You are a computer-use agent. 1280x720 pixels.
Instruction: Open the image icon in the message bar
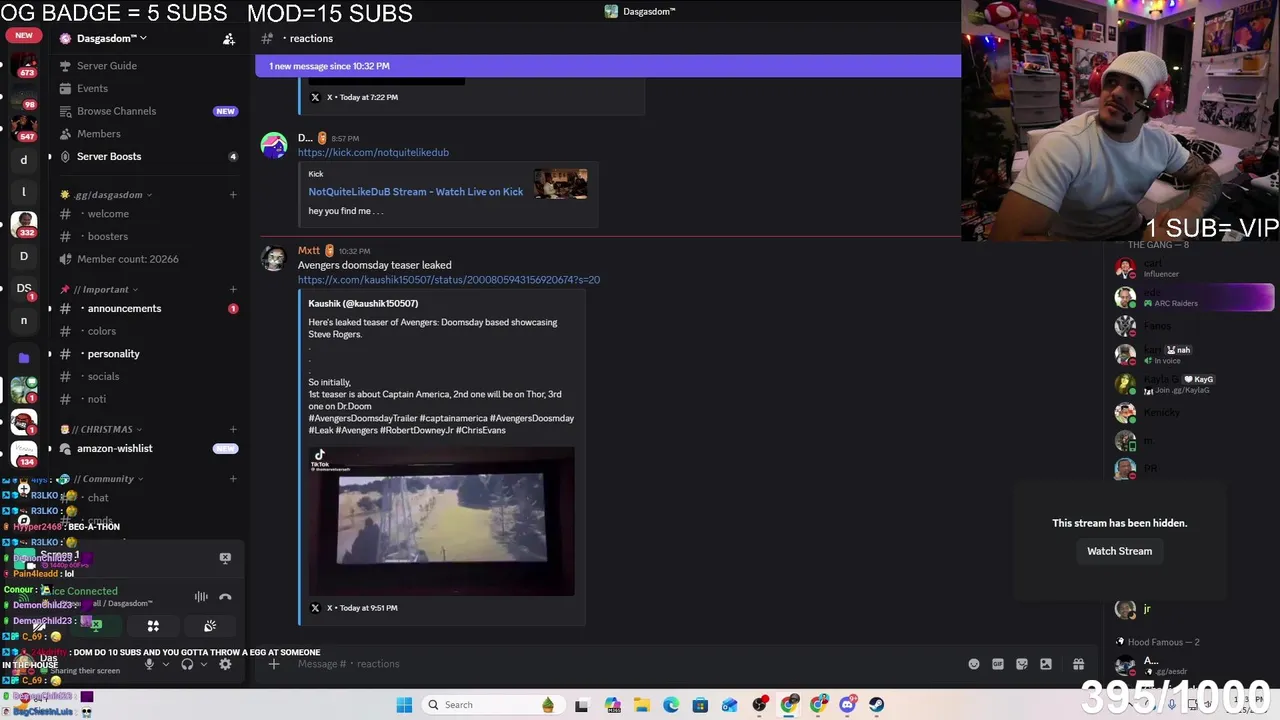pyautogui.click(x=1046, y=664)
